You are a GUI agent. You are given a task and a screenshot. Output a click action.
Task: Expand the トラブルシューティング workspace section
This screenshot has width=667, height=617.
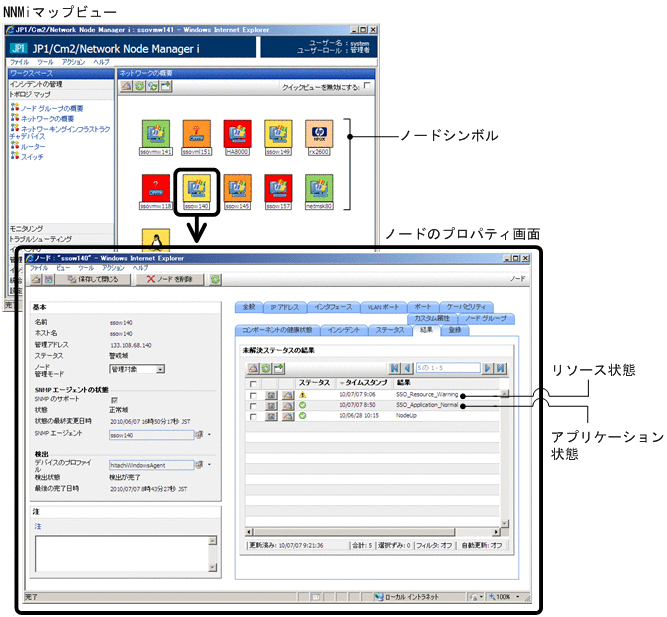(x=61, y=239)
